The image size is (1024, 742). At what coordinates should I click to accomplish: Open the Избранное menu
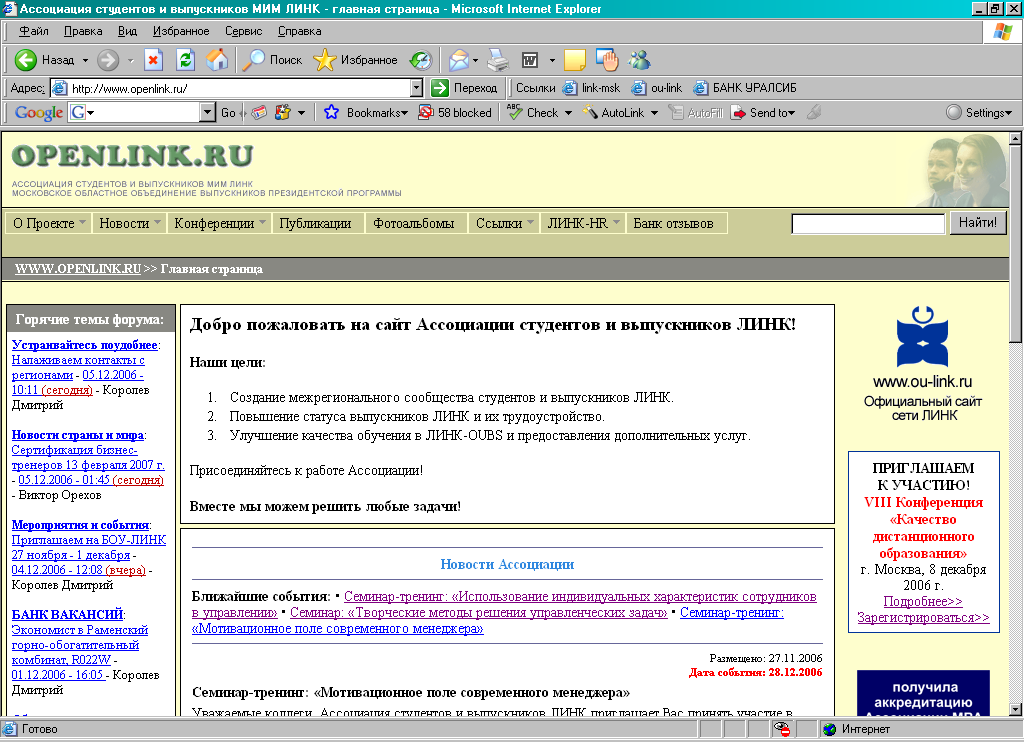[x=181, y=31]
